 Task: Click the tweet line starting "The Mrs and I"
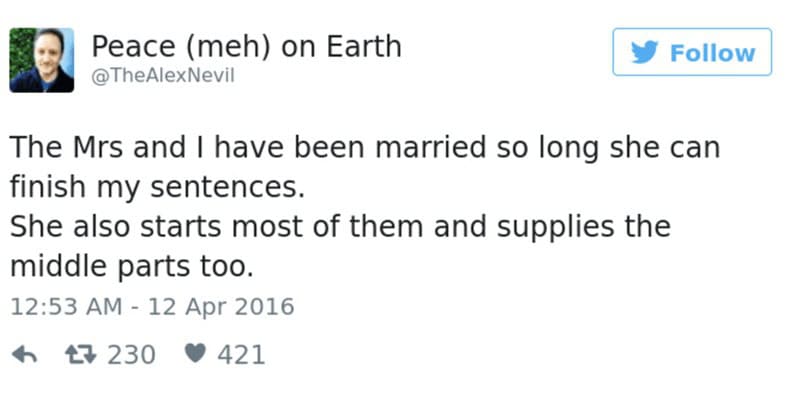tap(365, 150)
